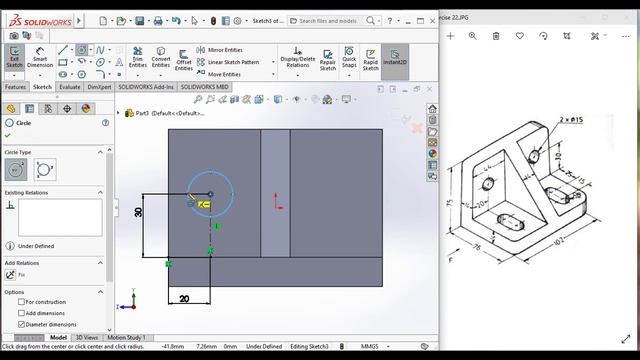
Task: Open the DimXpert tab
Action: [99, 87]
